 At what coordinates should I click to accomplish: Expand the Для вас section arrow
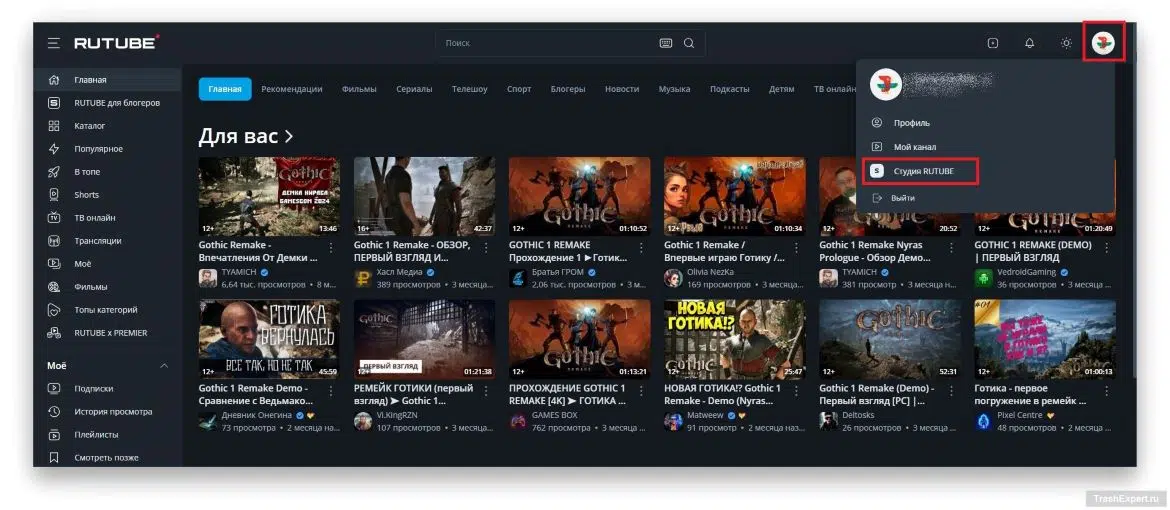pos(289,137)
